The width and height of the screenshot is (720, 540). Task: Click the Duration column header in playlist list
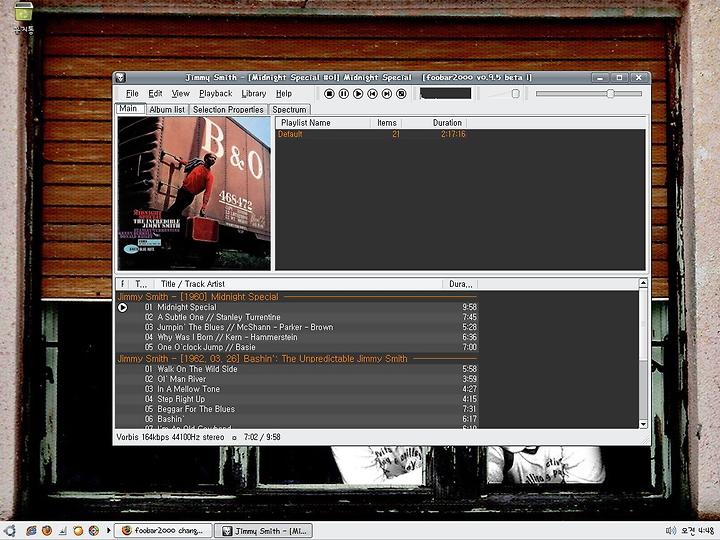[434, 123]
